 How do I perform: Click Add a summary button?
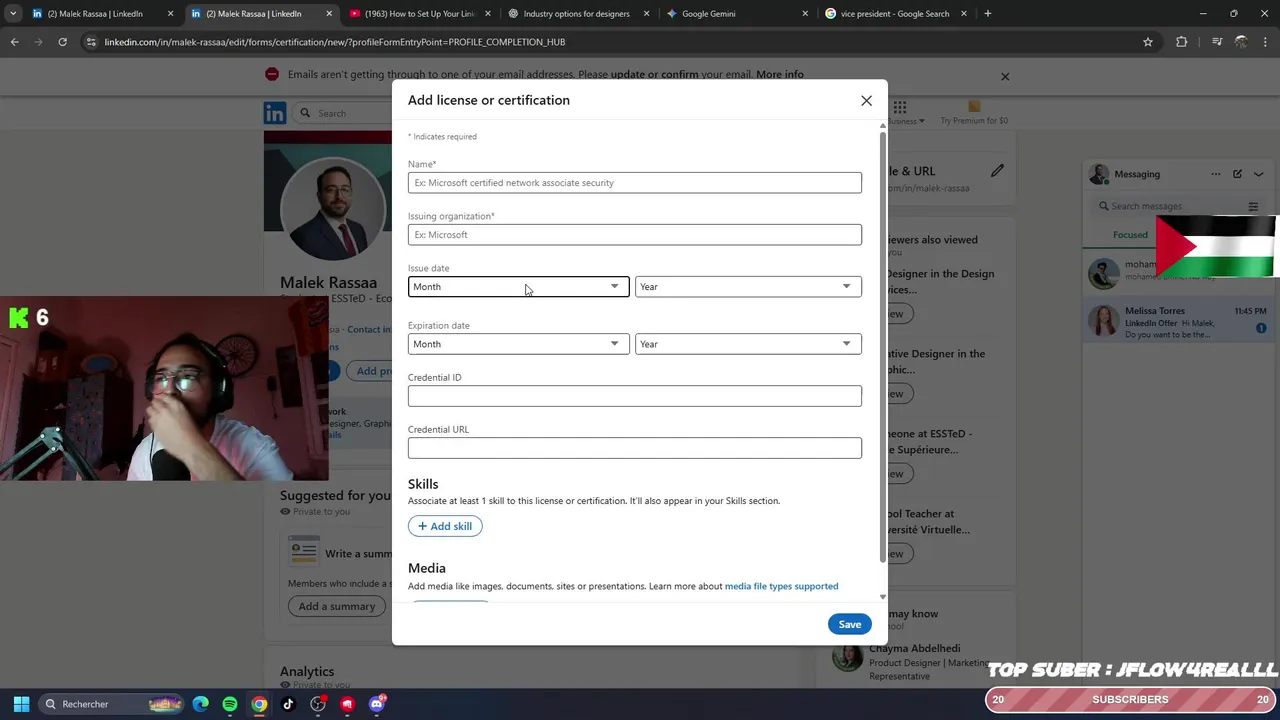coord(337,606)
